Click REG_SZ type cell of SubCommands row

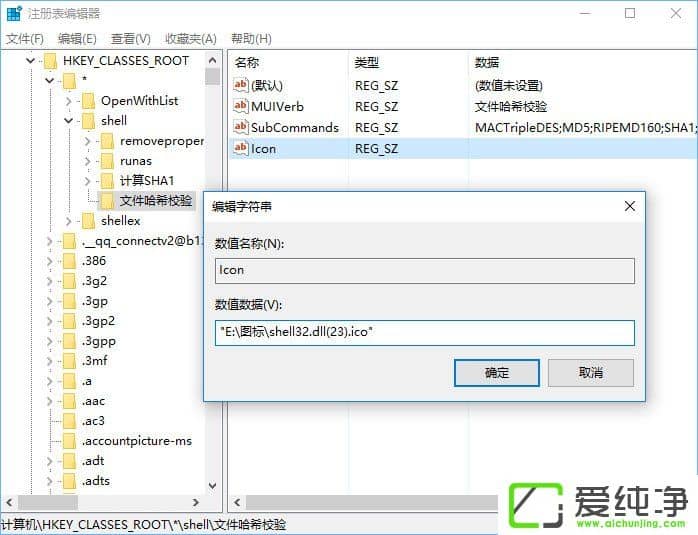tap(377, 128)
